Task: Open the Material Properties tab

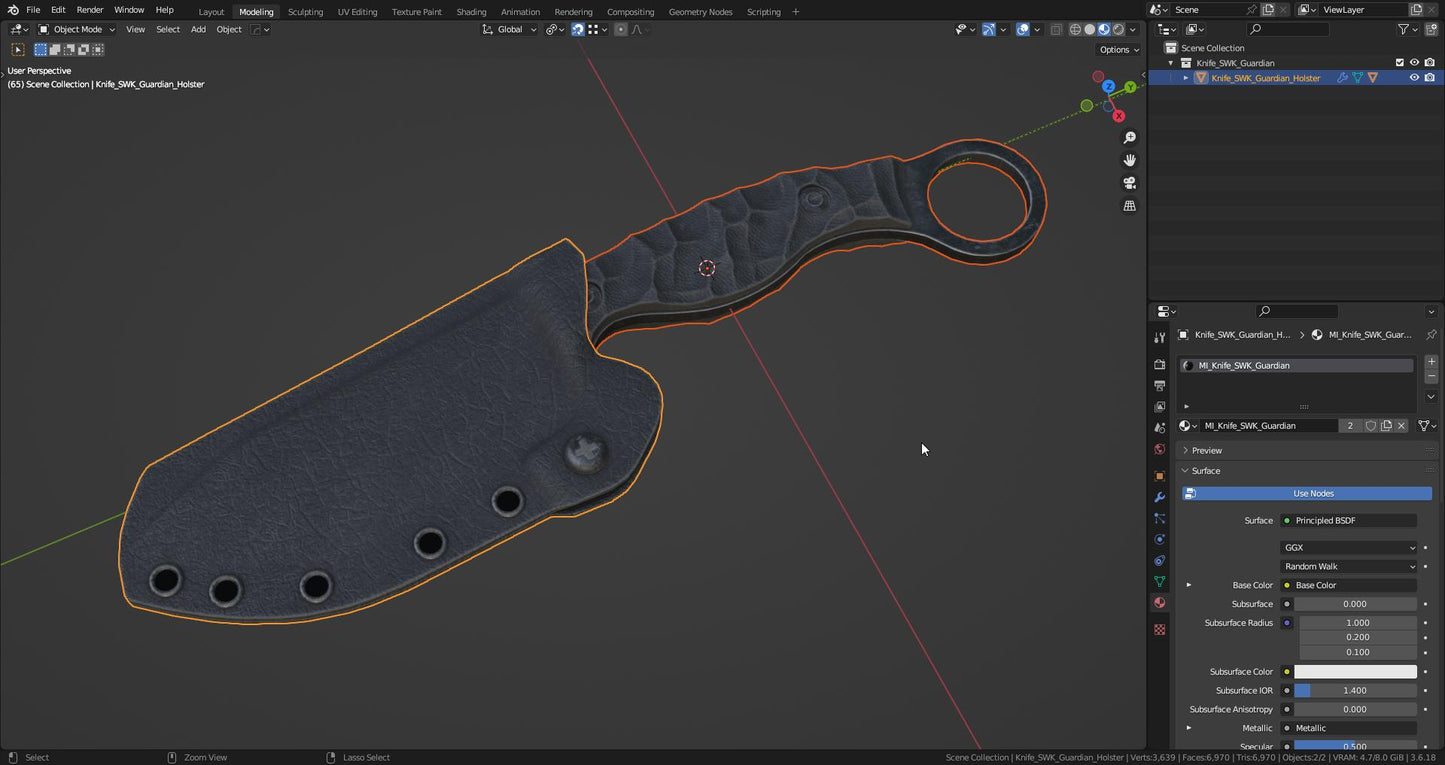Action: (x=1159, y=602)
